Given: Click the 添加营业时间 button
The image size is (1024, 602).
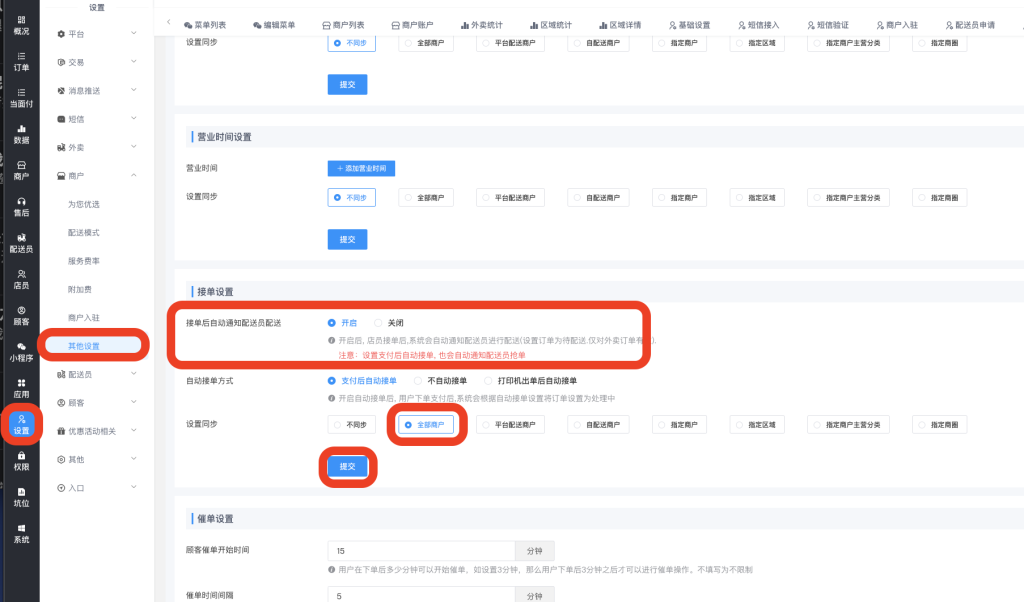Looking at the screenshot, I should 361,168.
